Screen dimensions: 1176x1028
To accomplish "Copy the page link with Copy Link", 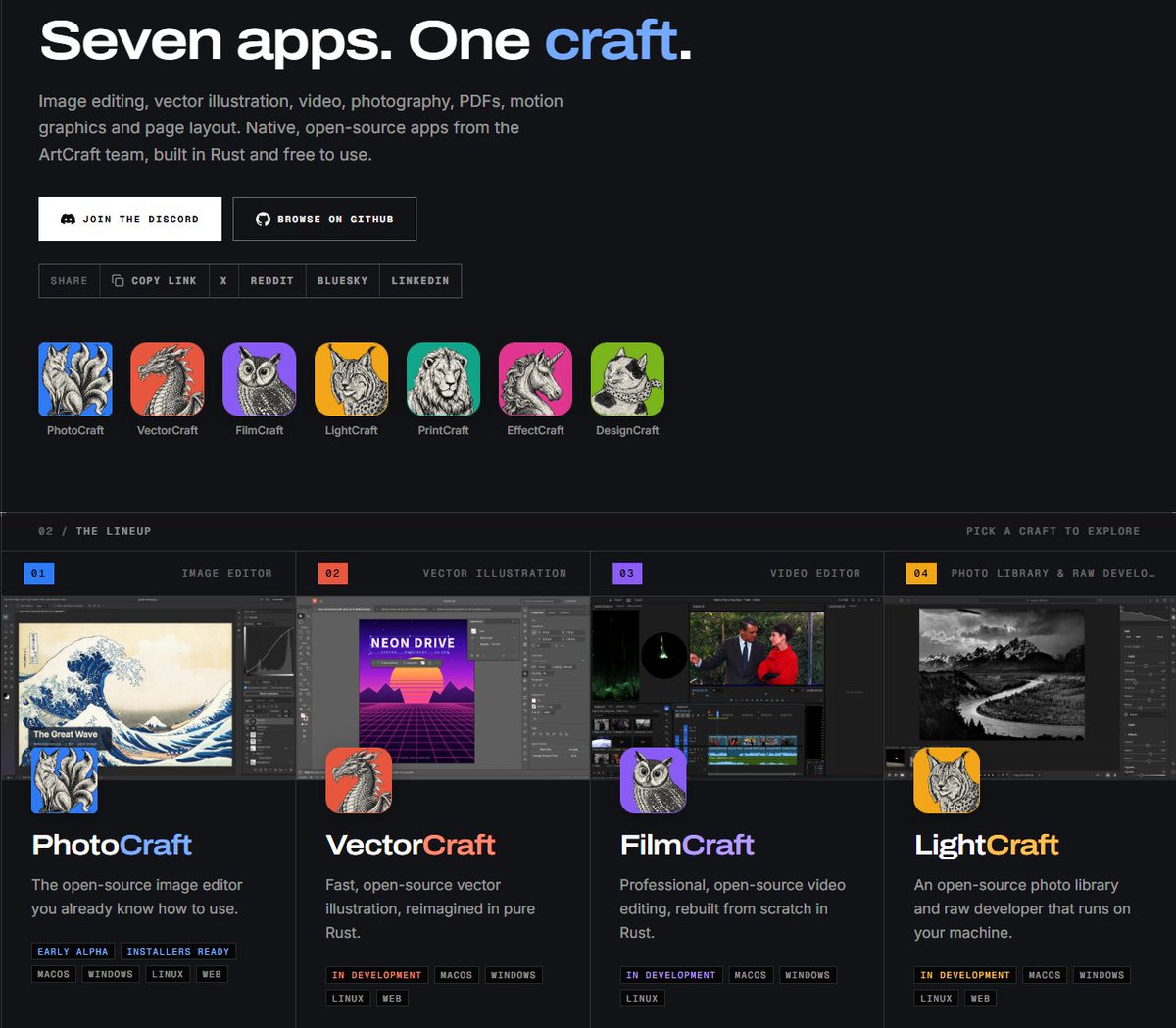I will [154, 280].
